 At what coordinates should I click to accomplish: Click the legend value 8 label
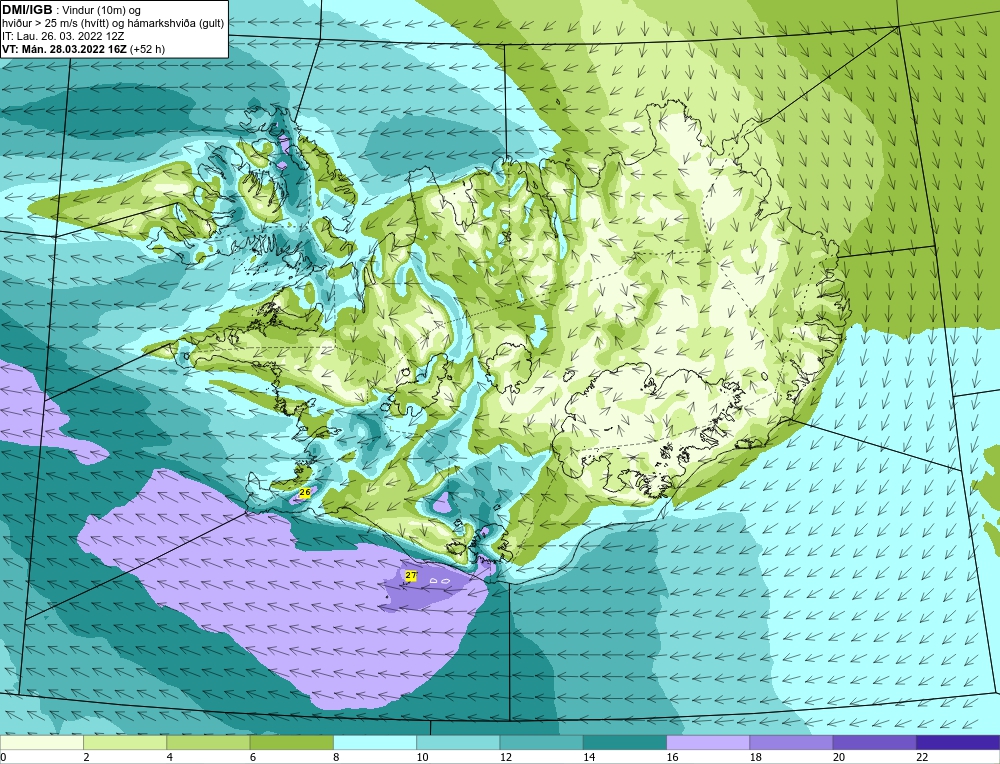(x=336, y=757)
